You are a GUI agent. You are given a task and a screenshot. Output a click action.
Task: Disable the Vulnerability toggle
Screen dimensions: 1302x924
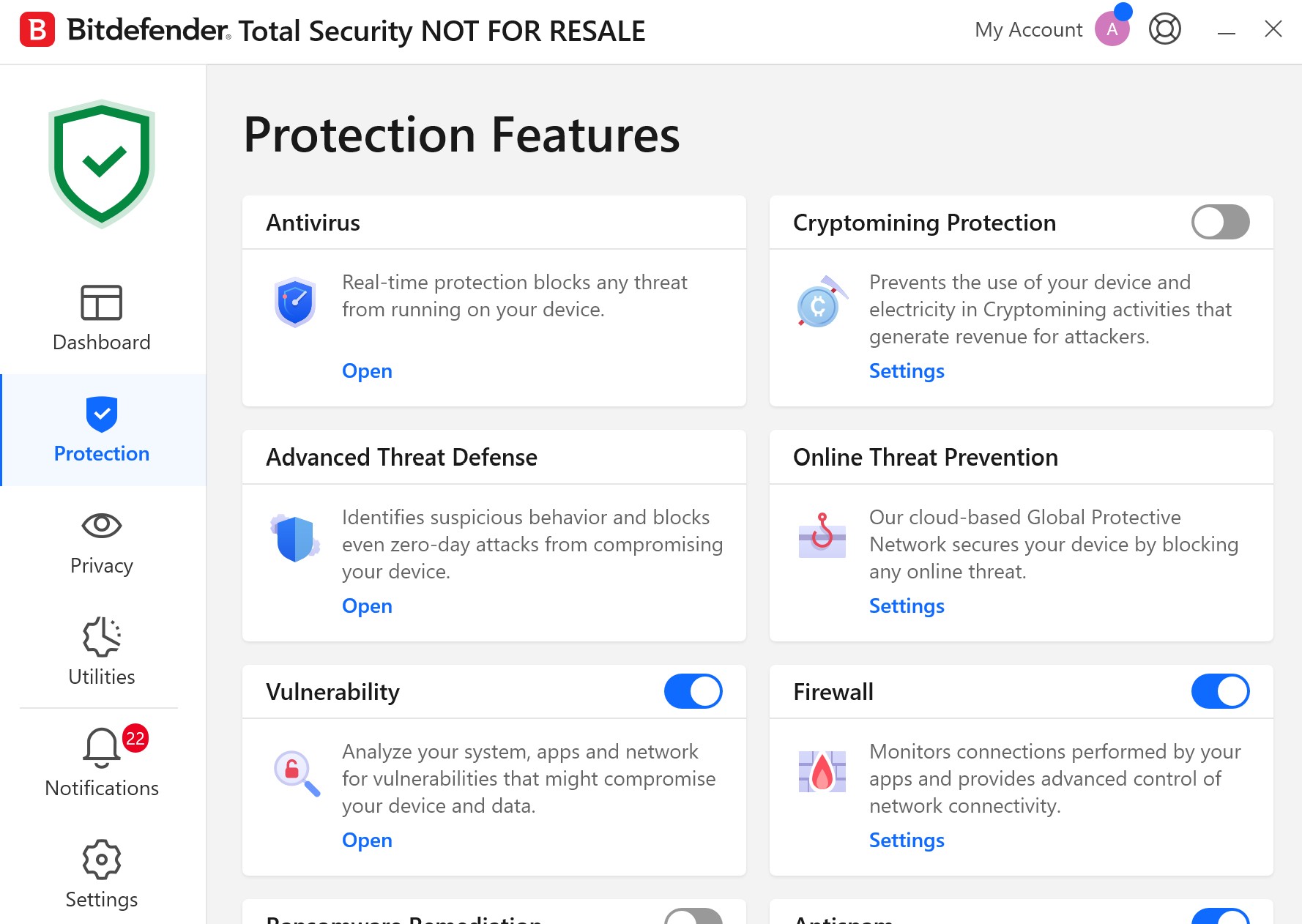click(x=693, y=691)
